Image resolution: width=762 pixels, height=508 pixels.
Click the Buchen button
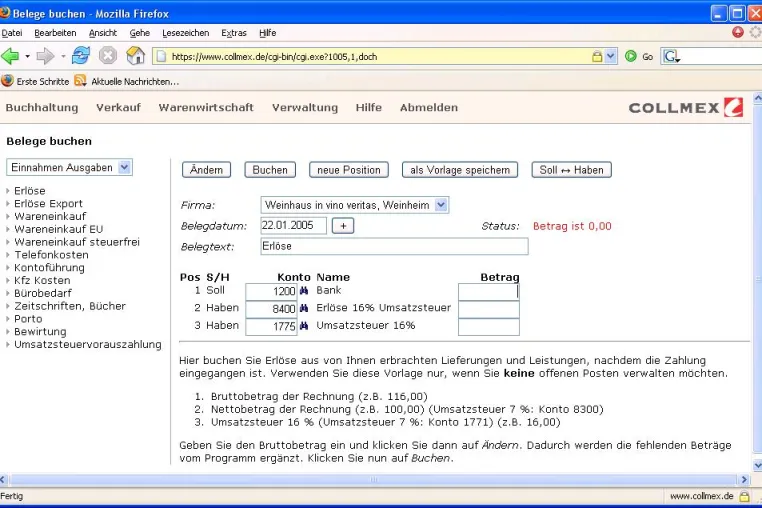click(x=270, y=170)
